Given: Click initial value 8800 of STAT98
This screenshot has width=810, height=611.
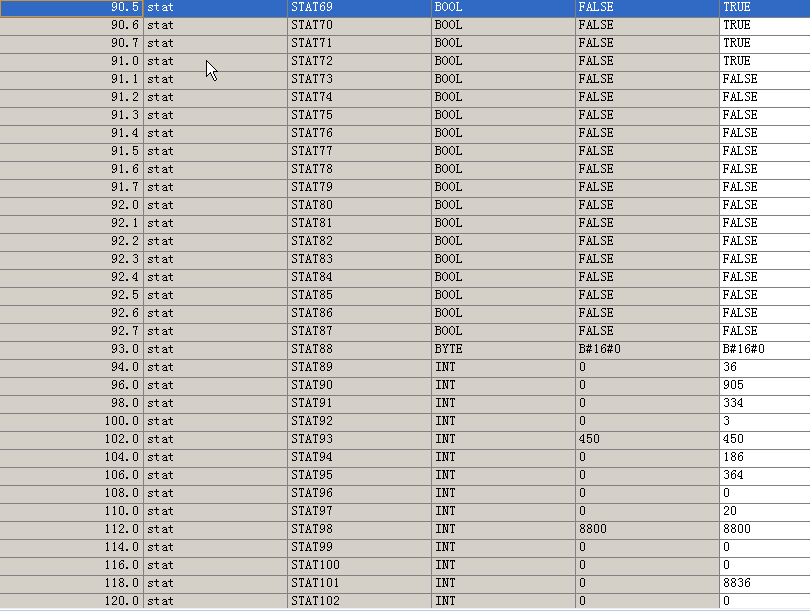Looking at the screenshot, I should coord(646,529).
